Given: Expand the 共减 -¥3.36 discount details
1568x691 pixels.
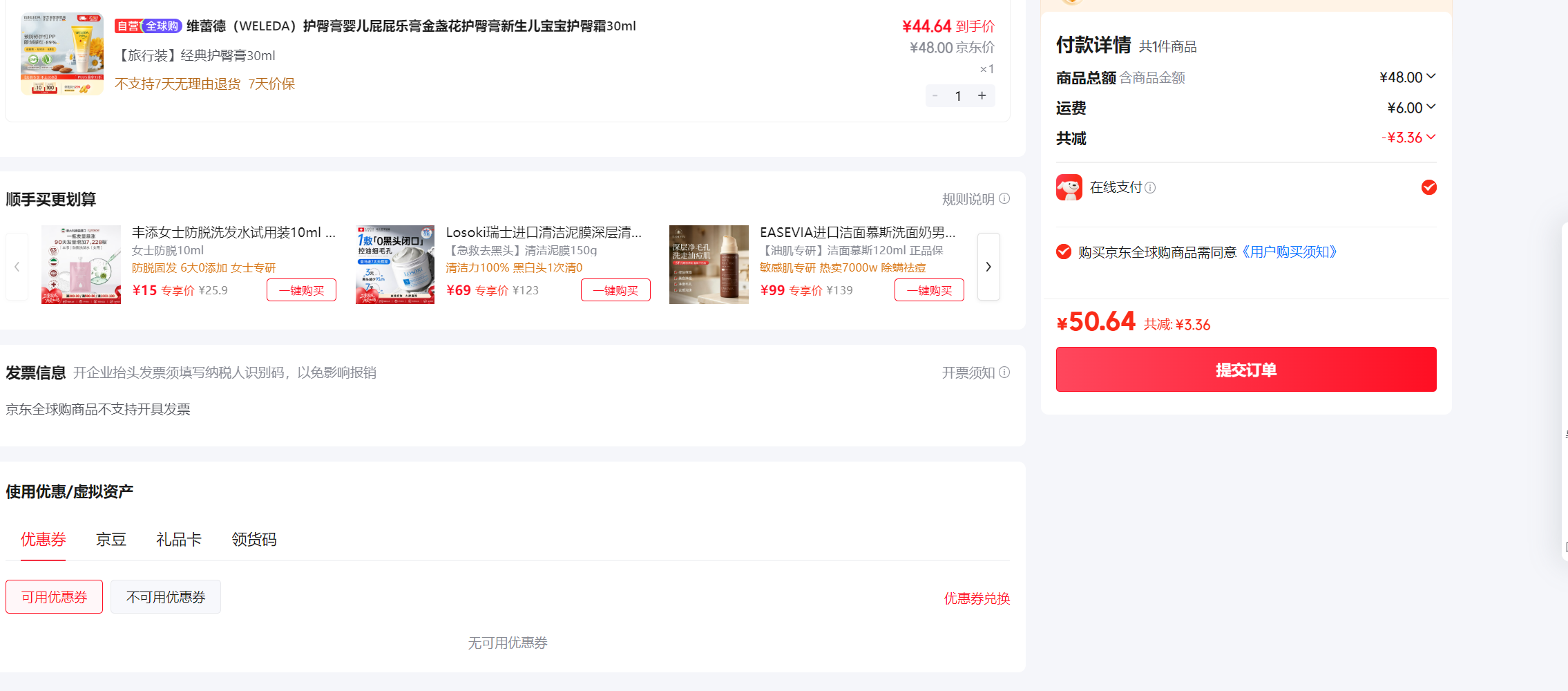Looking at the screenshot, I should tap(1431, 137).
